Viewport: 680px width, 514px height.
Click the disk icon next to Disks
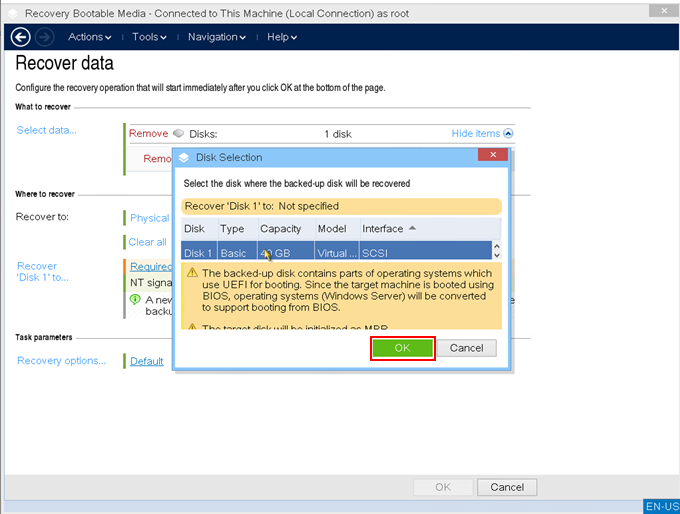tap(178, 134)
